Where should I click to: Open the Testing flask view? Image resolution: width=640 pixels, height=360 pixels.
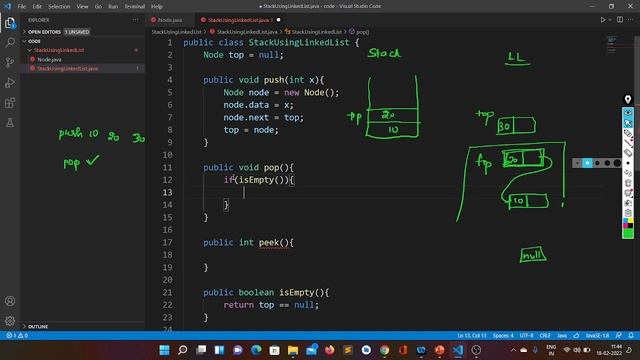point(10,122)
